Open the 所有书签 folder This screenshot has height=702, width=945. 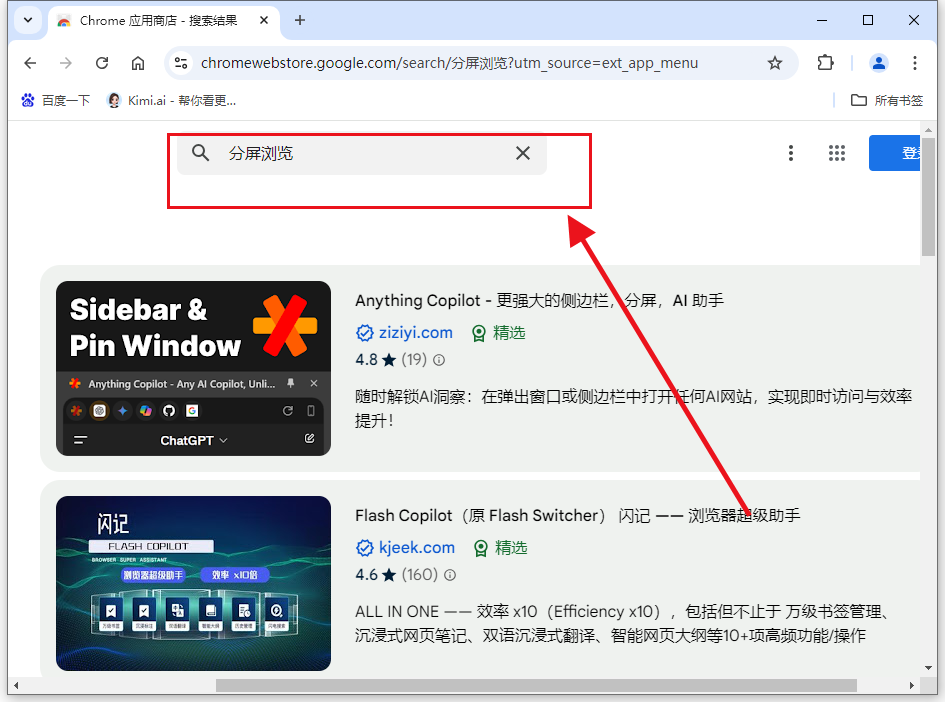[x=887, y=101]
